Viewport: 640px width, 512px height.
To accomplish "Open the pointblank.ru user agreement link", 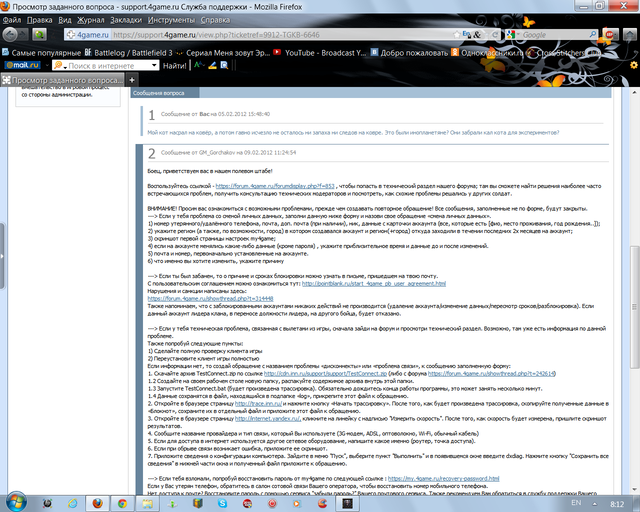I will point(374,283).
